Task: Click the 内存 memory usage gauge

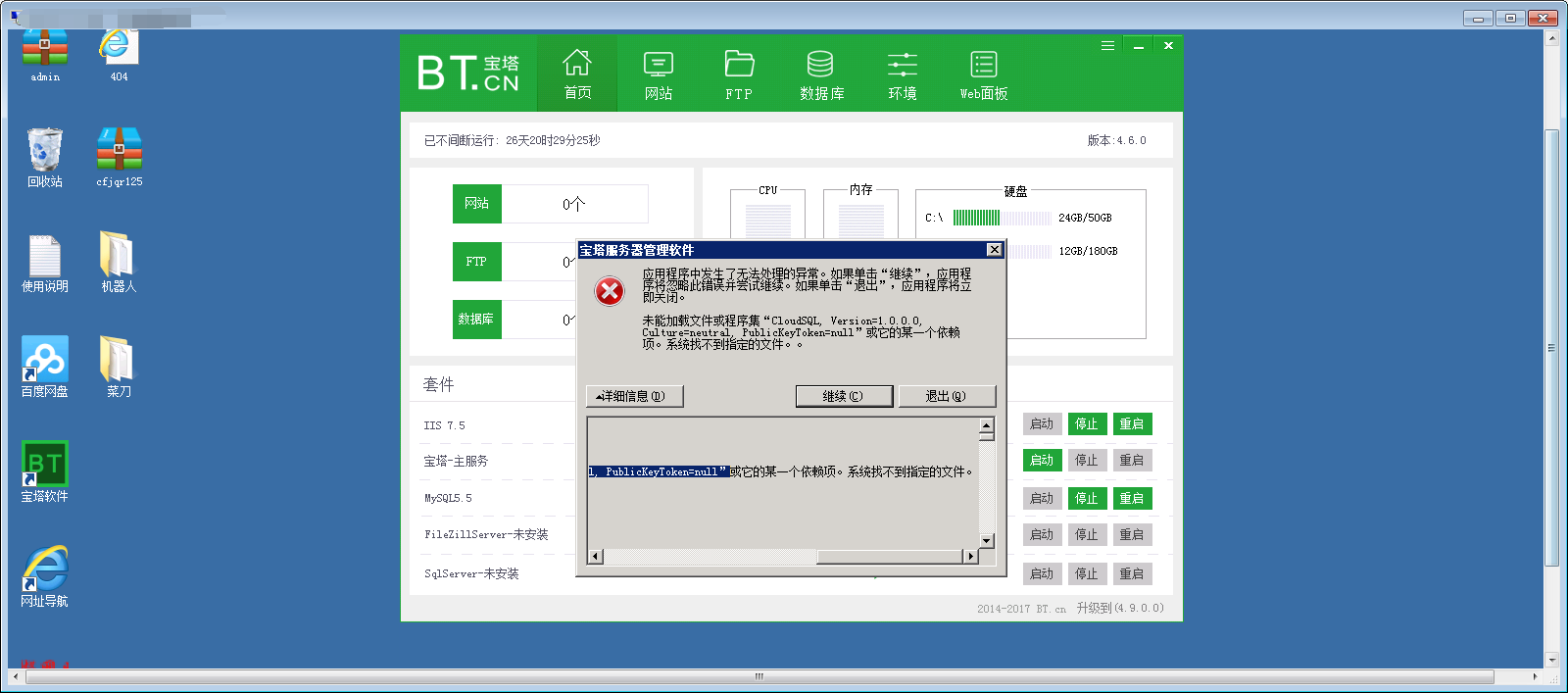Action: coord(860,222)
